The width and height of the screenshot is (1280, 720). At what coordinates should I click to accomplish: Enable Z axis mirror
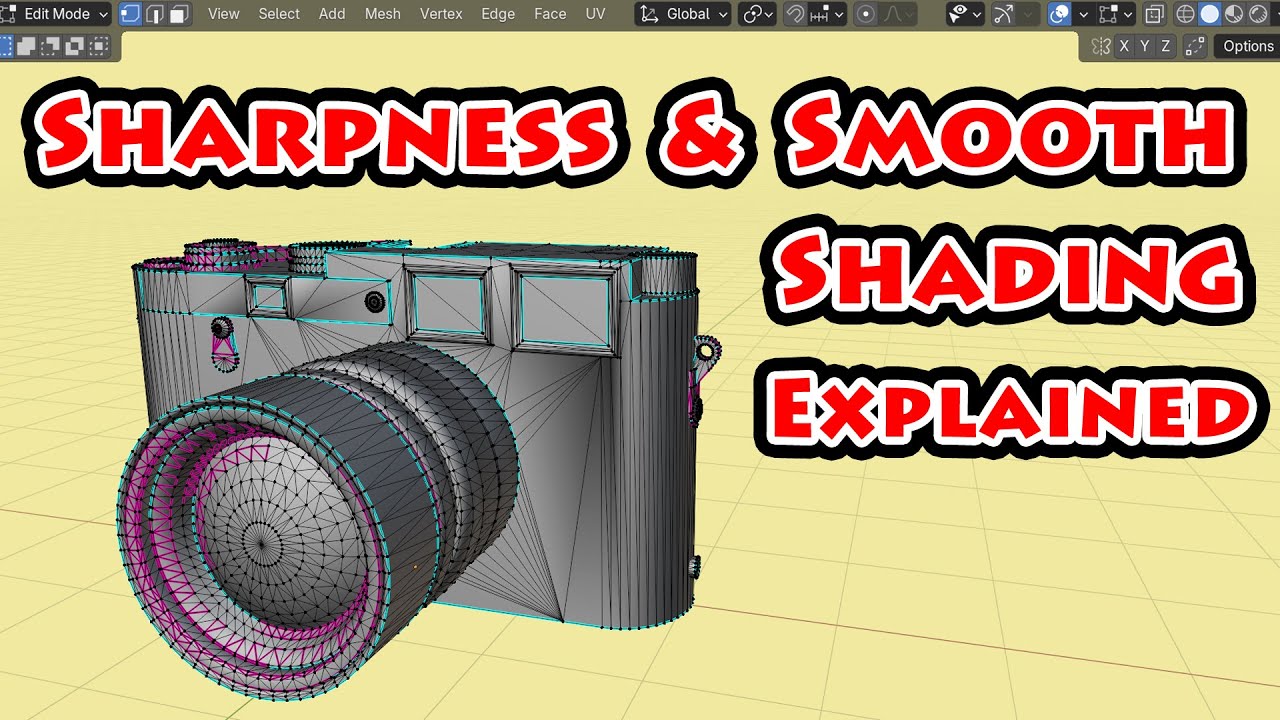pyautogui.click(x=1165, y=46)
